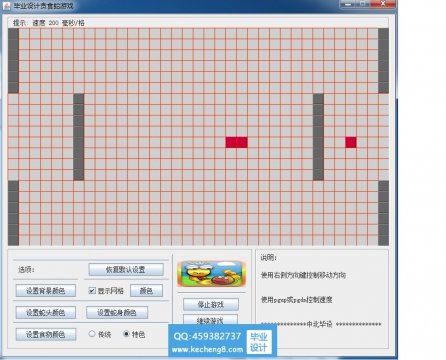
Task: Click the gray vertical wall near the food
Action: click(x=318, y=137)
